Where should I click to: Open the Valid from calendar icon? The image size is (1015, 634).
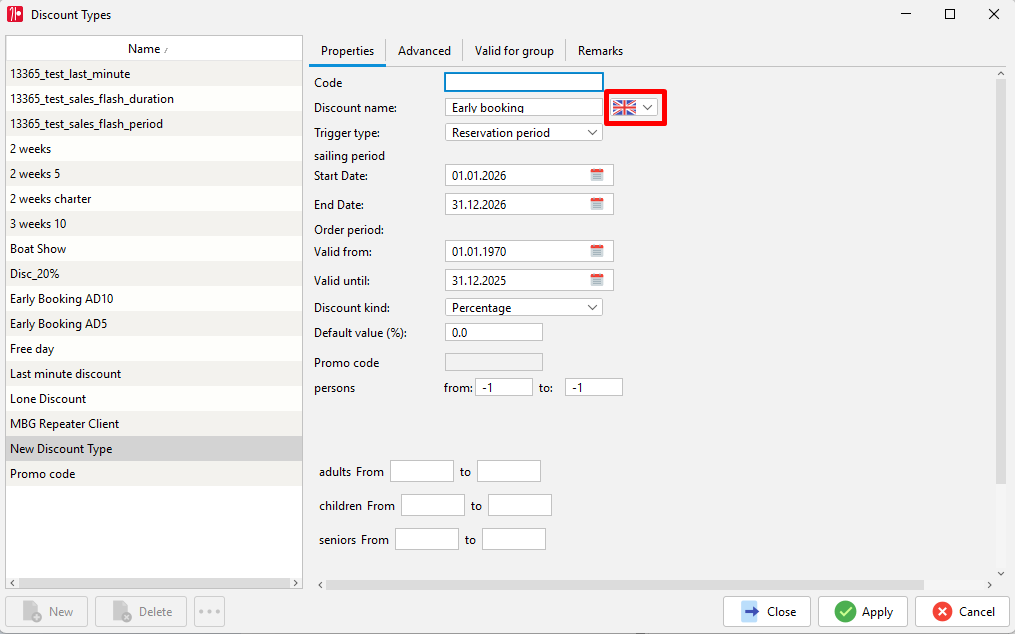click(x=596, y=251)
